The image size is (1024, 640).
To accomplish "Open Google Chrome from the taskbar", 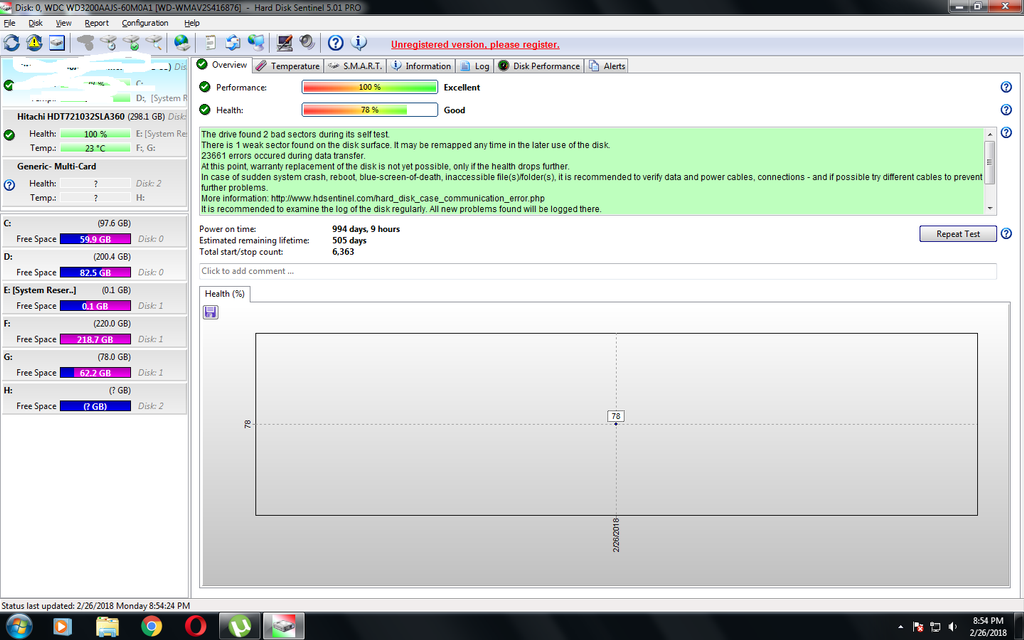I will pyautogui.click(x=151, y=627).
